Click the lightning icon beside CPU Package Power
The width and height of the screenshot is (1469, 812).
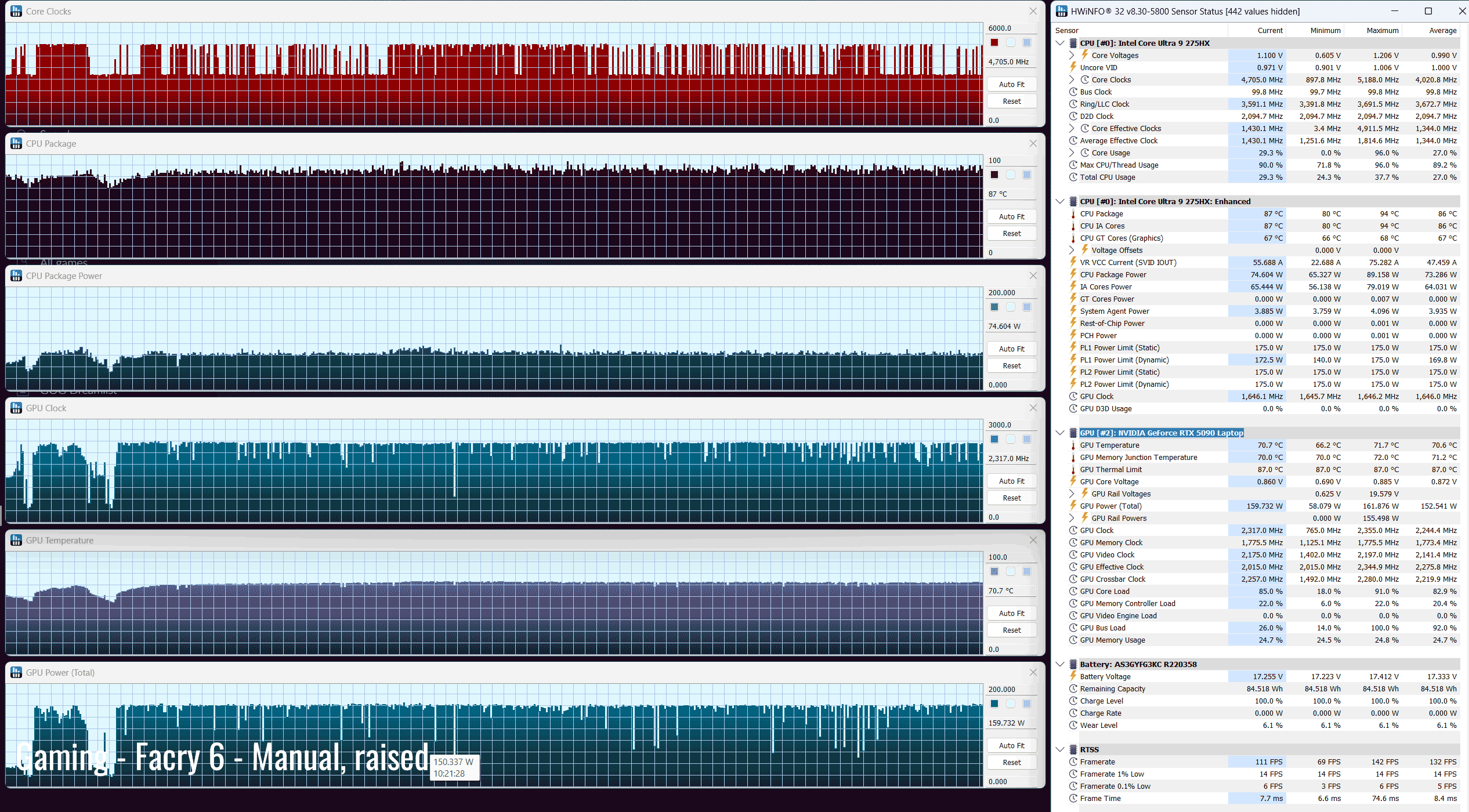pyautogui.click(x=1073, y=274)
